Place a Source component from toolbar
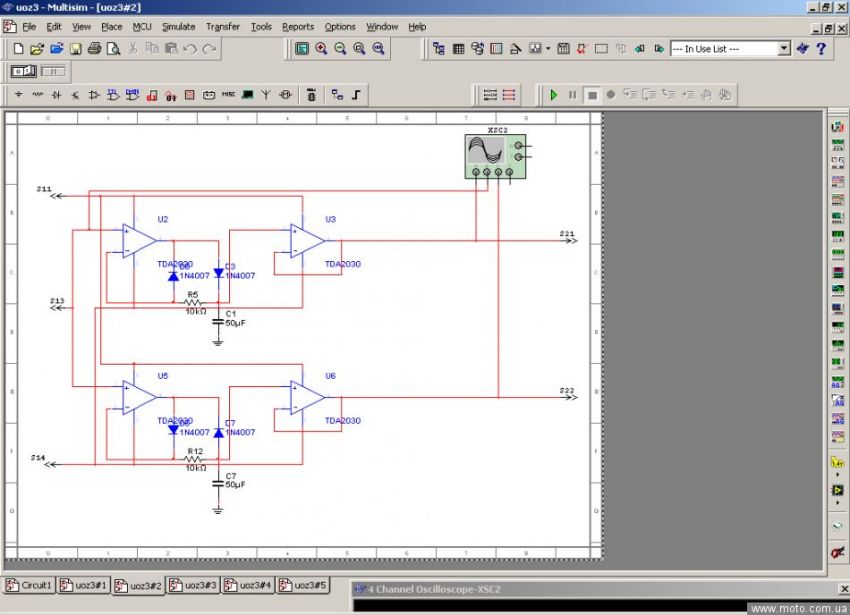The image size is (850, 615). [18, 95]
